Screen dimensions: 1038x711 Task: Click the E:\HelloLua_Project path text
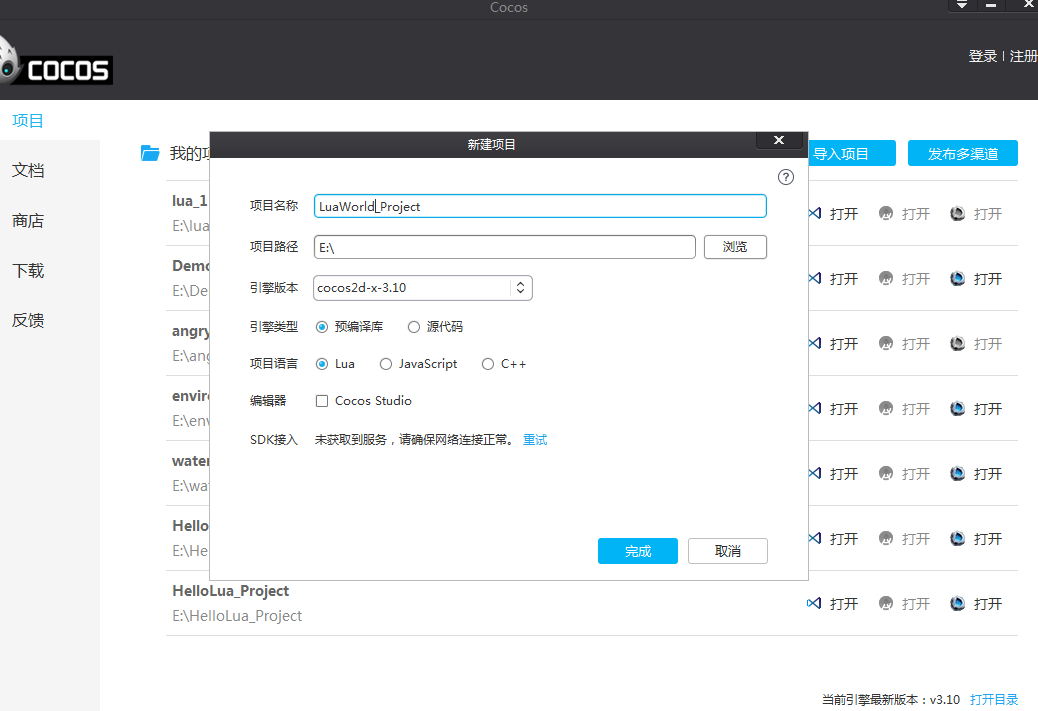click(x=237, y=616)
